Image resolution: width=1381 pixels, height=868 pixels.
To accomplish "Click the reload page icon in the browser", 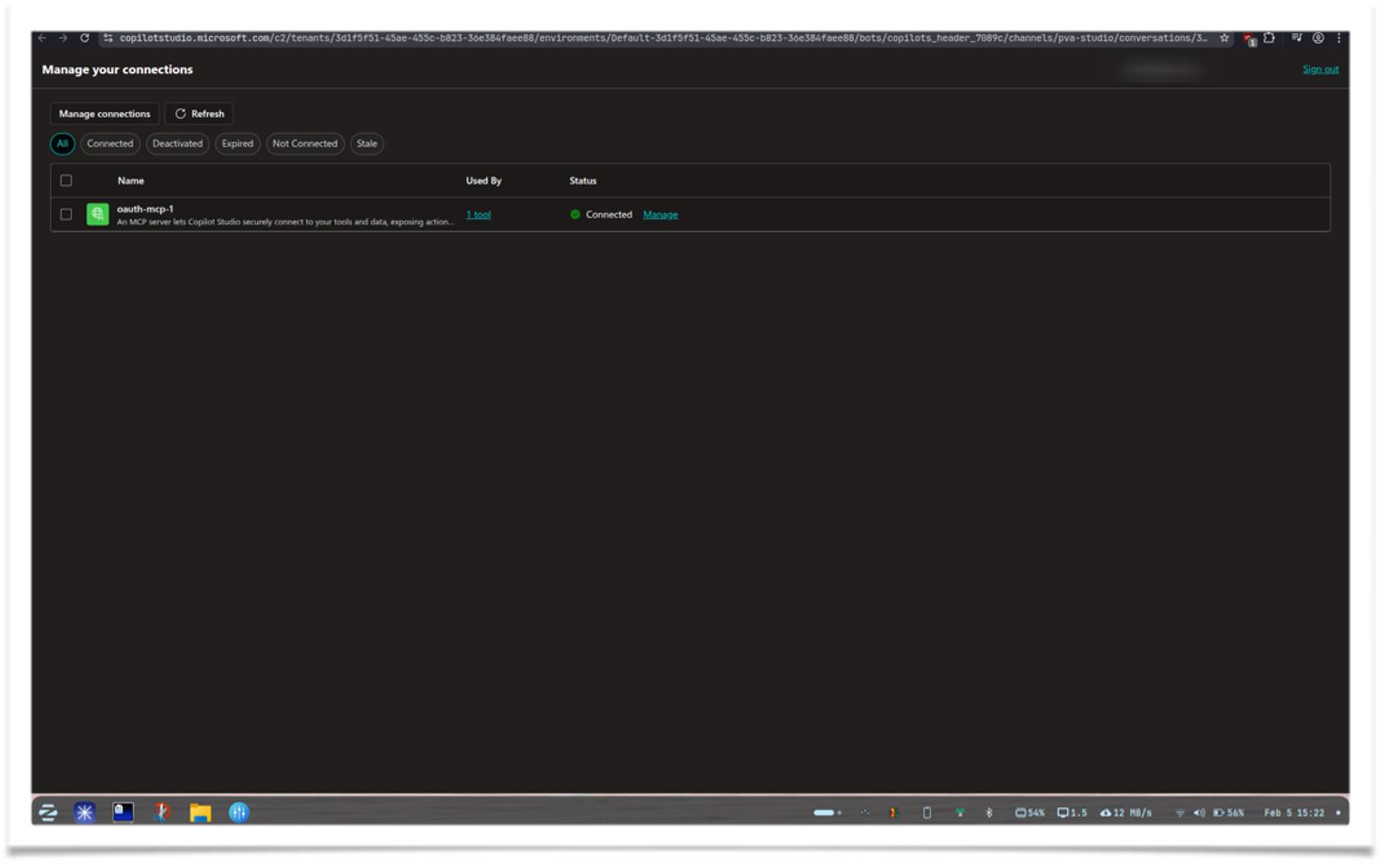I will coord(84,38).
